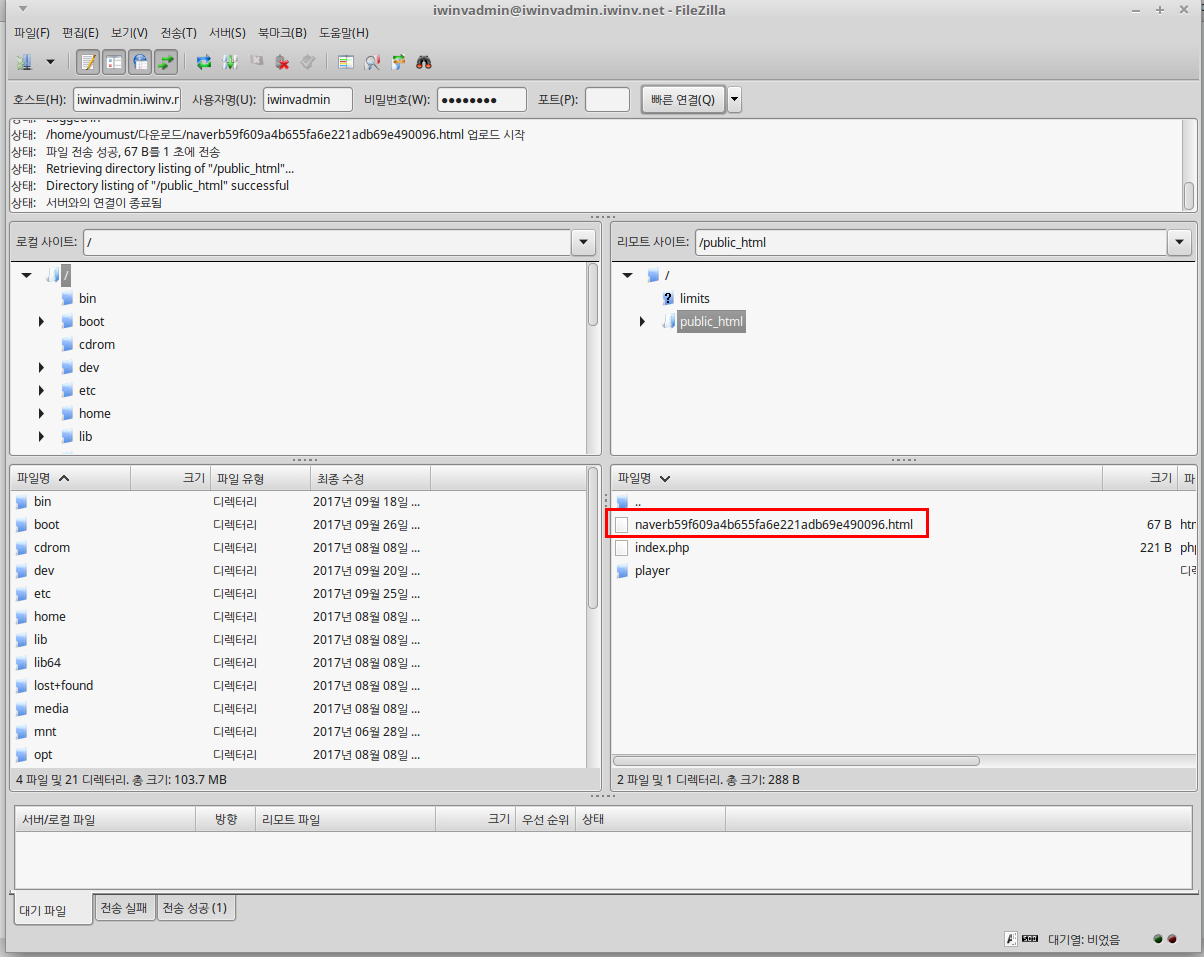This screenshot has height=957, width=1204.
Task: Expand the etc folder in local tree
Action: 42,391
